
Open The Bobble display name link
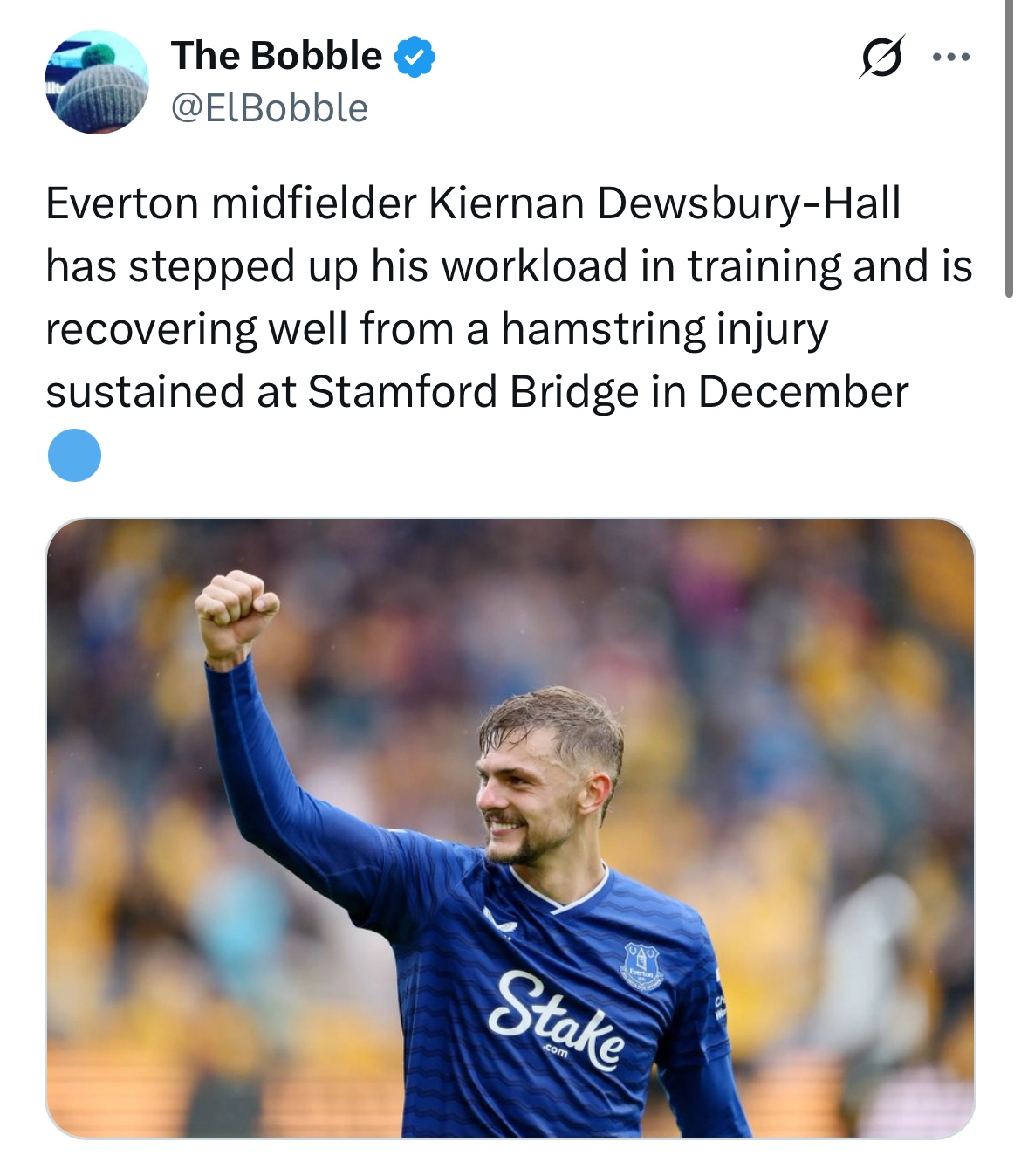coord(277,57)
